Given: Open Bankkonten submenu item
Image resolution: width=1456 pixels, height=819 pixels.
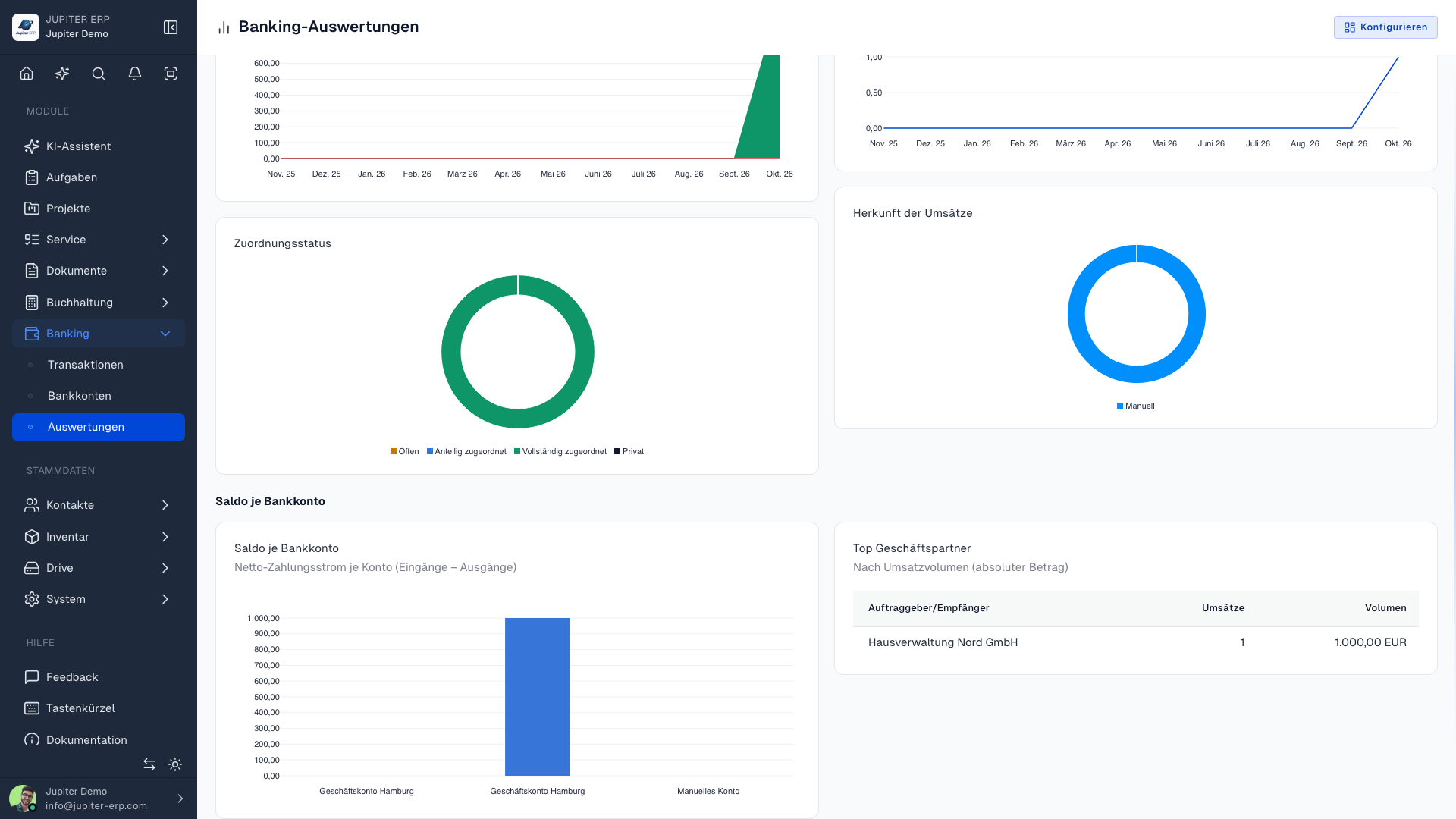Looking at the screenshot, I should [x=99, y=396].
